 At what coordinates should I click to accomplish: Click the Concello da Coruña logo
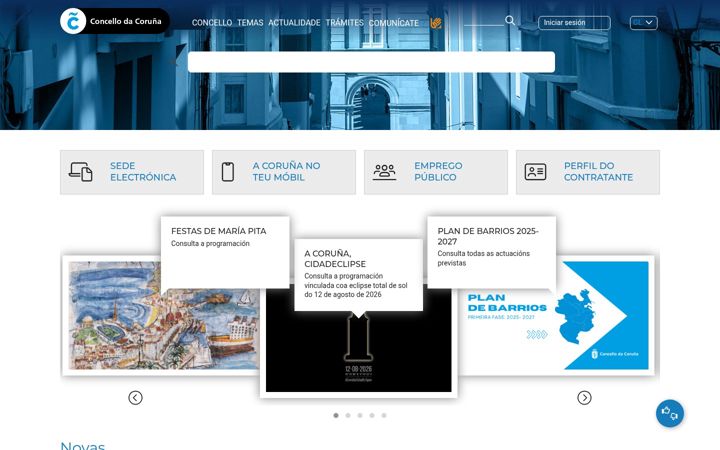pos(115,21)
